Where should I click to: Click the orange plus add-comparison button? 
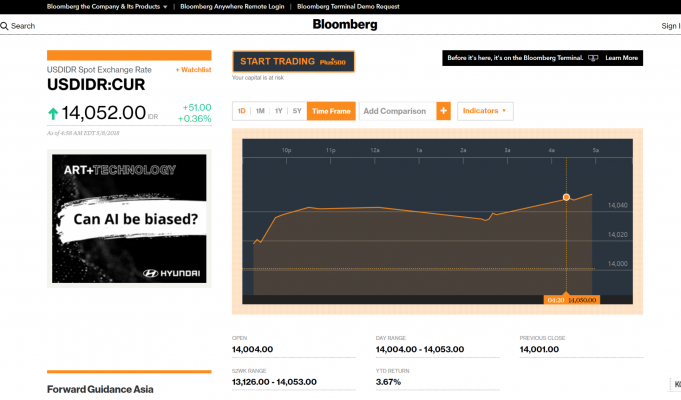click(x=443, y=111)
